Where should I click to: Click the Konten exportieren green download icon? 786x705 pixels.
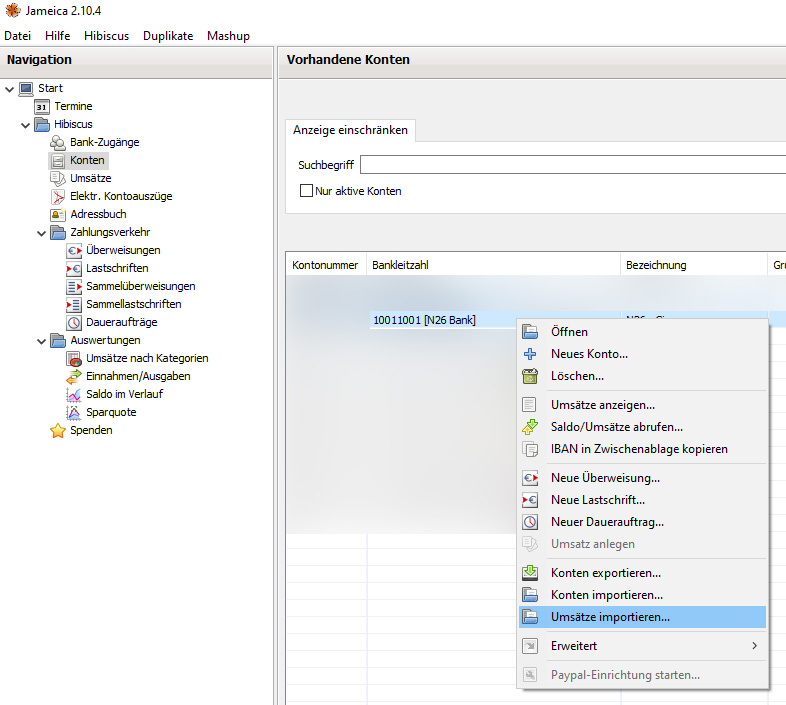coord(530,573)
